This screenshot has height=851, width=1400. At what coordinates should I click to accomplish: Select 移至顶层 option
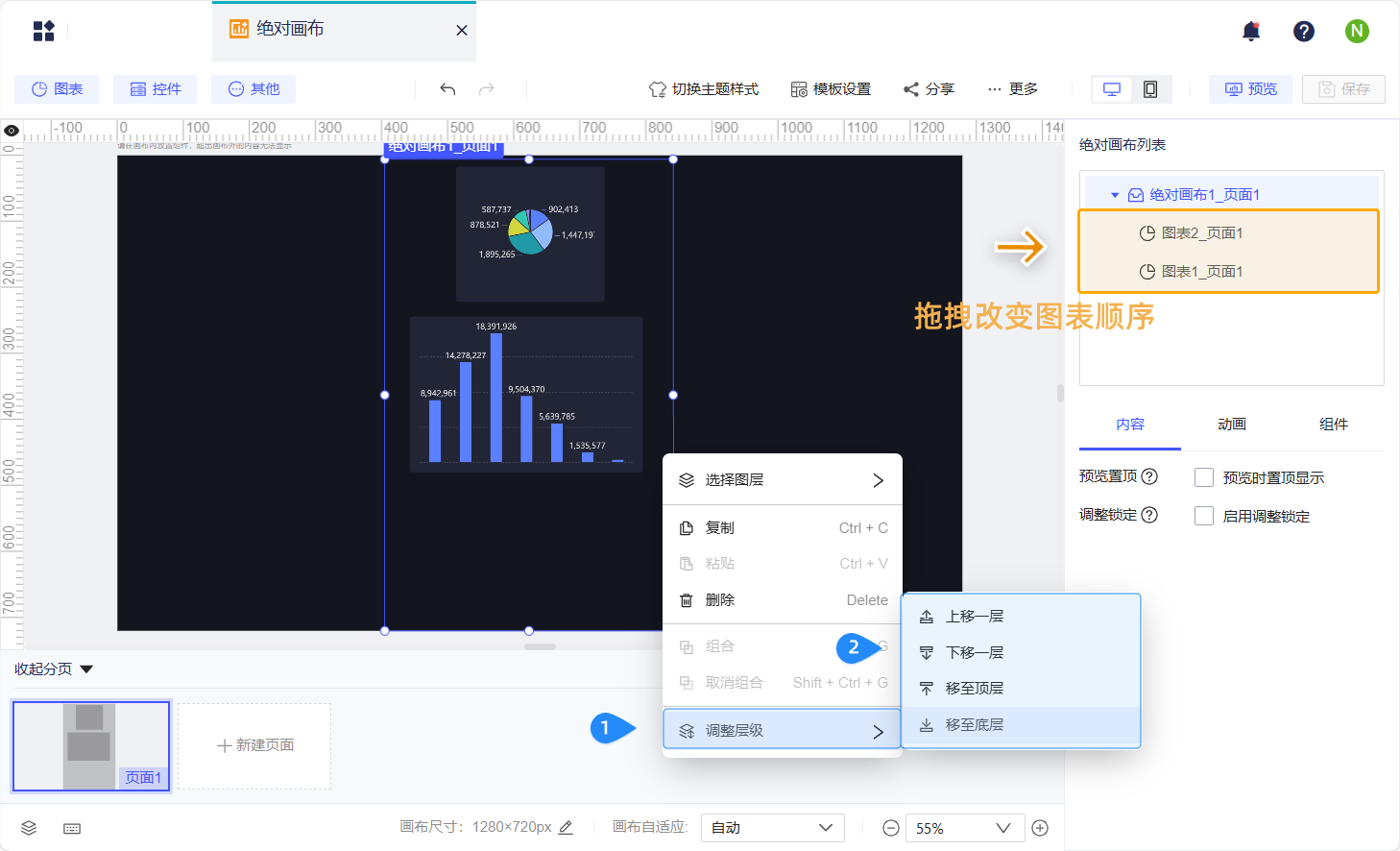(x=1021, y=689)
